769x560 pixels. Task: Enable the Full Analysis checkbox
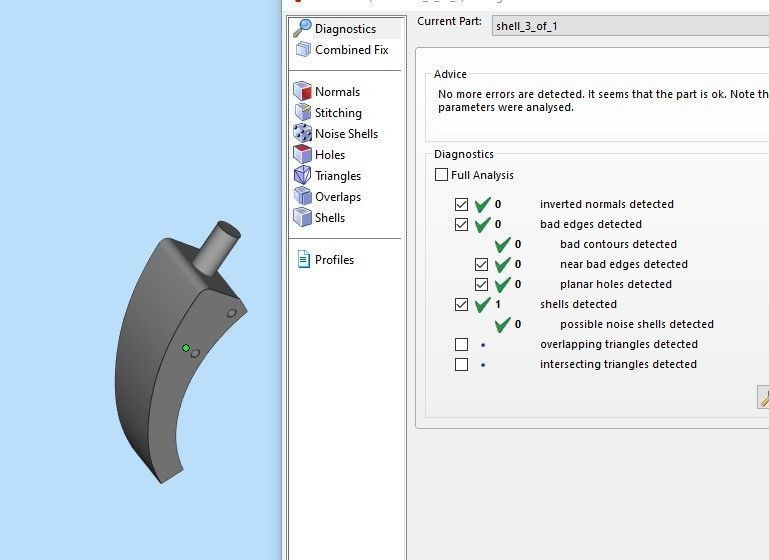pyautogui.click(x=441, y=175)
